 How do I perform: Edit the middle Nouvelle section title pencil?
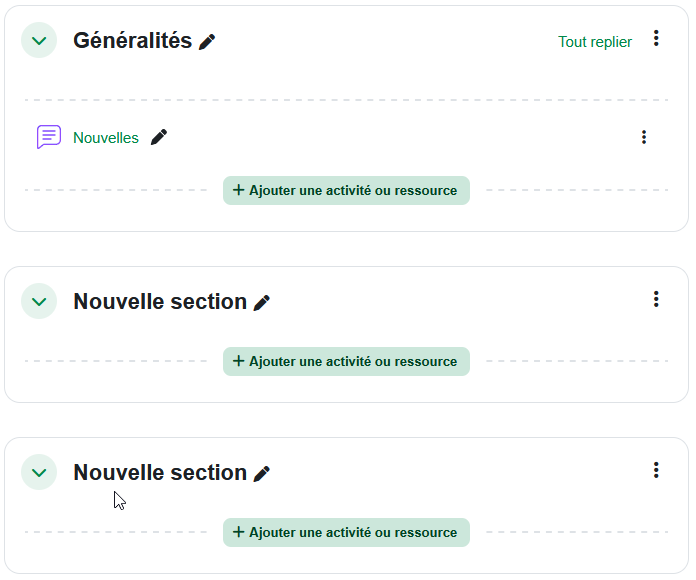click(262, 302)
